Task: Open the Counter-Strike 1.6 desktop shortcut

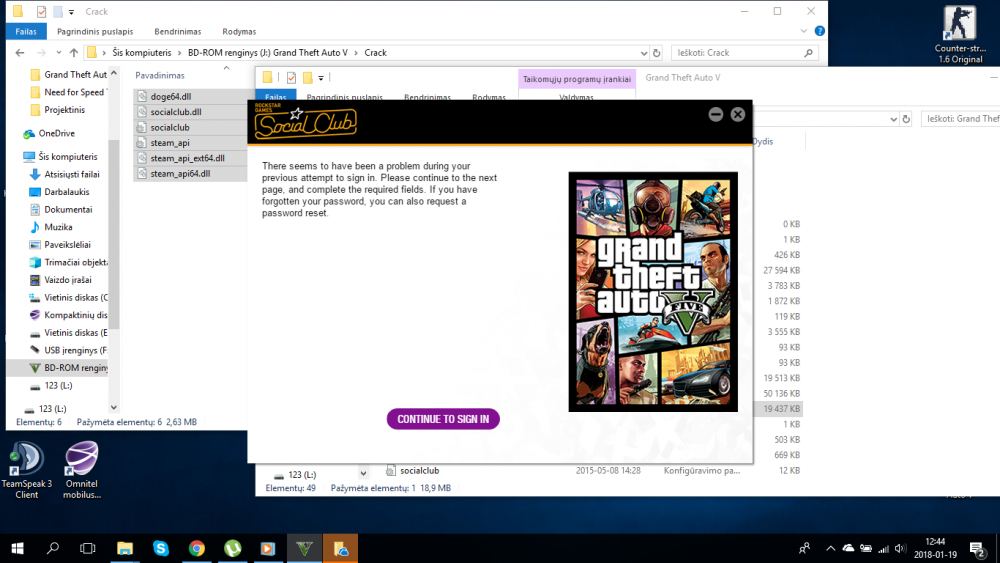Action: click(x=959, y=35)
